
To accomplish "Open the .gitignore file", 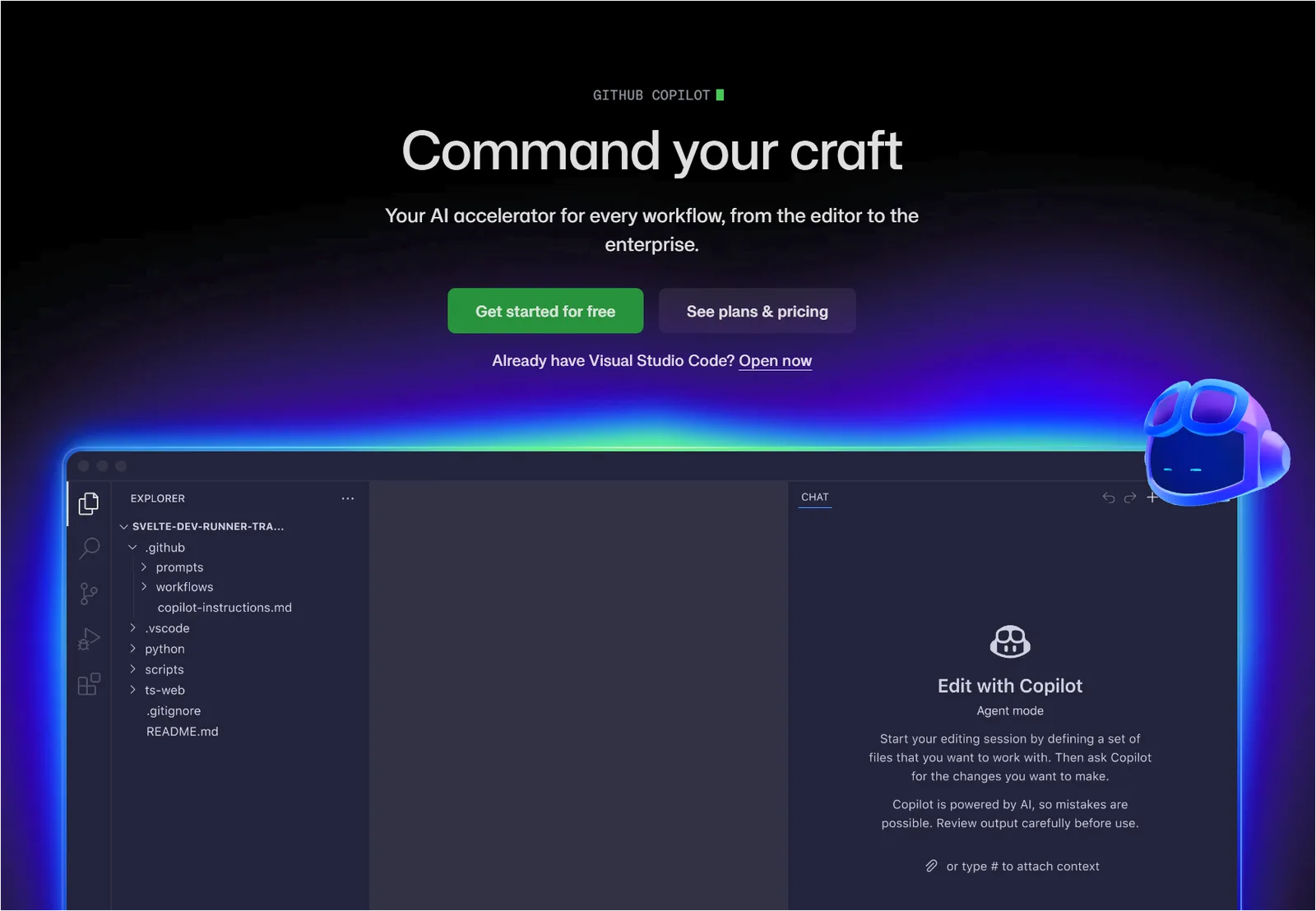I will [174, 711].
